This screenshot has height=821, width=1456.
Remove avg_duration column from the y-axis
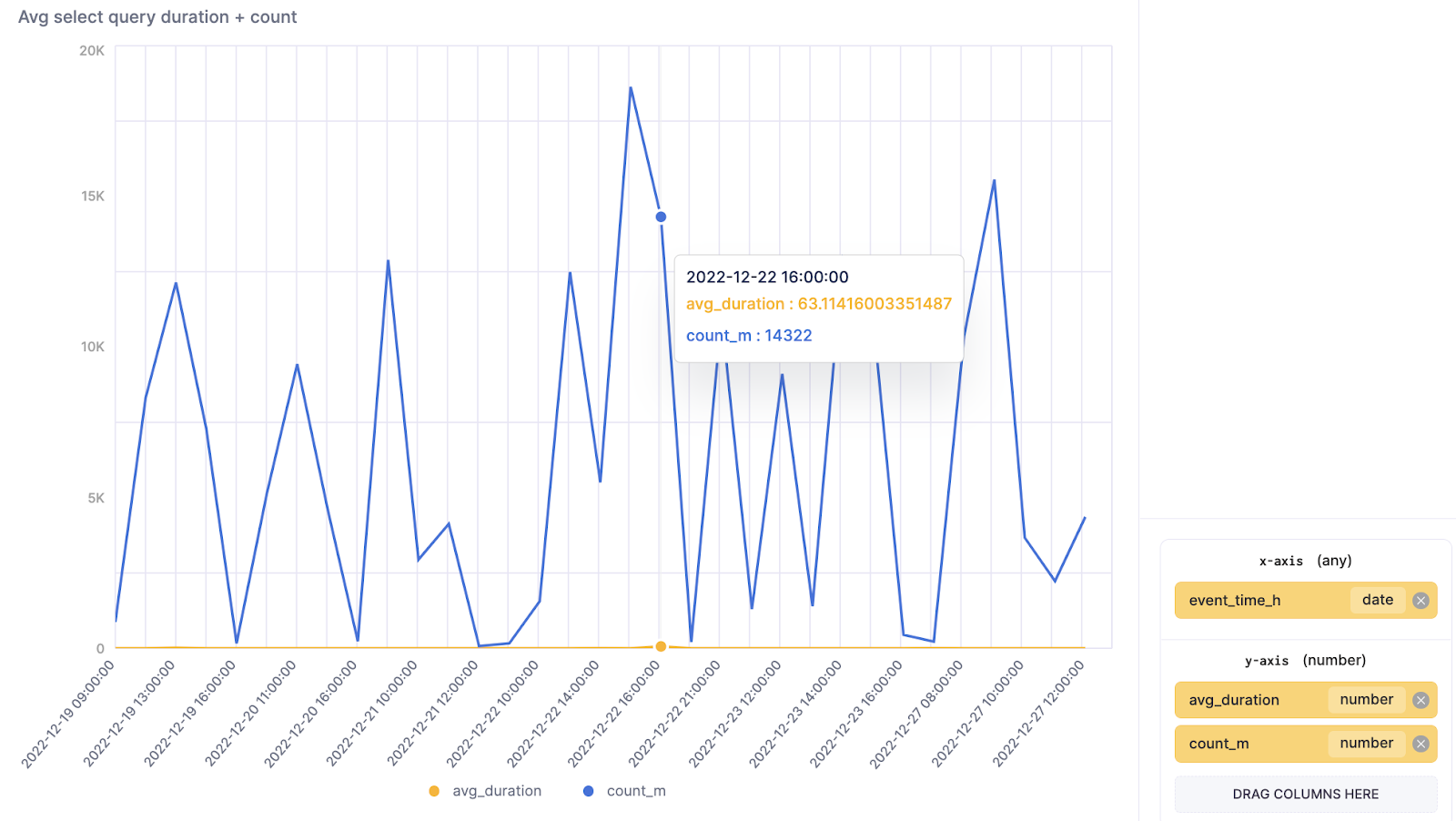[1421, 700]
